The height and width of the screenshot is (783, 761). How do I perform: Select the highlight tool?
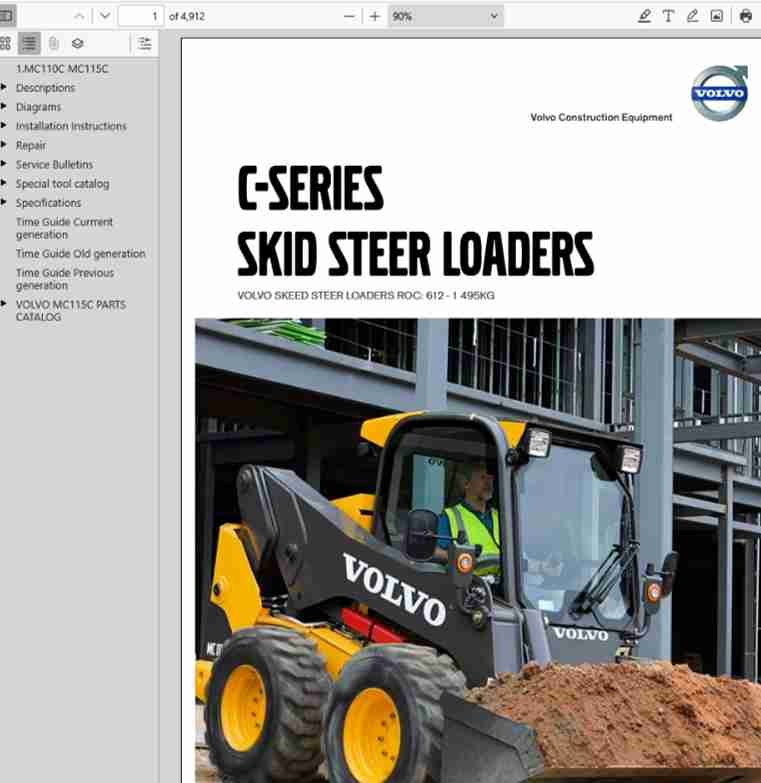pyautogui.click(x=644, y=16)
